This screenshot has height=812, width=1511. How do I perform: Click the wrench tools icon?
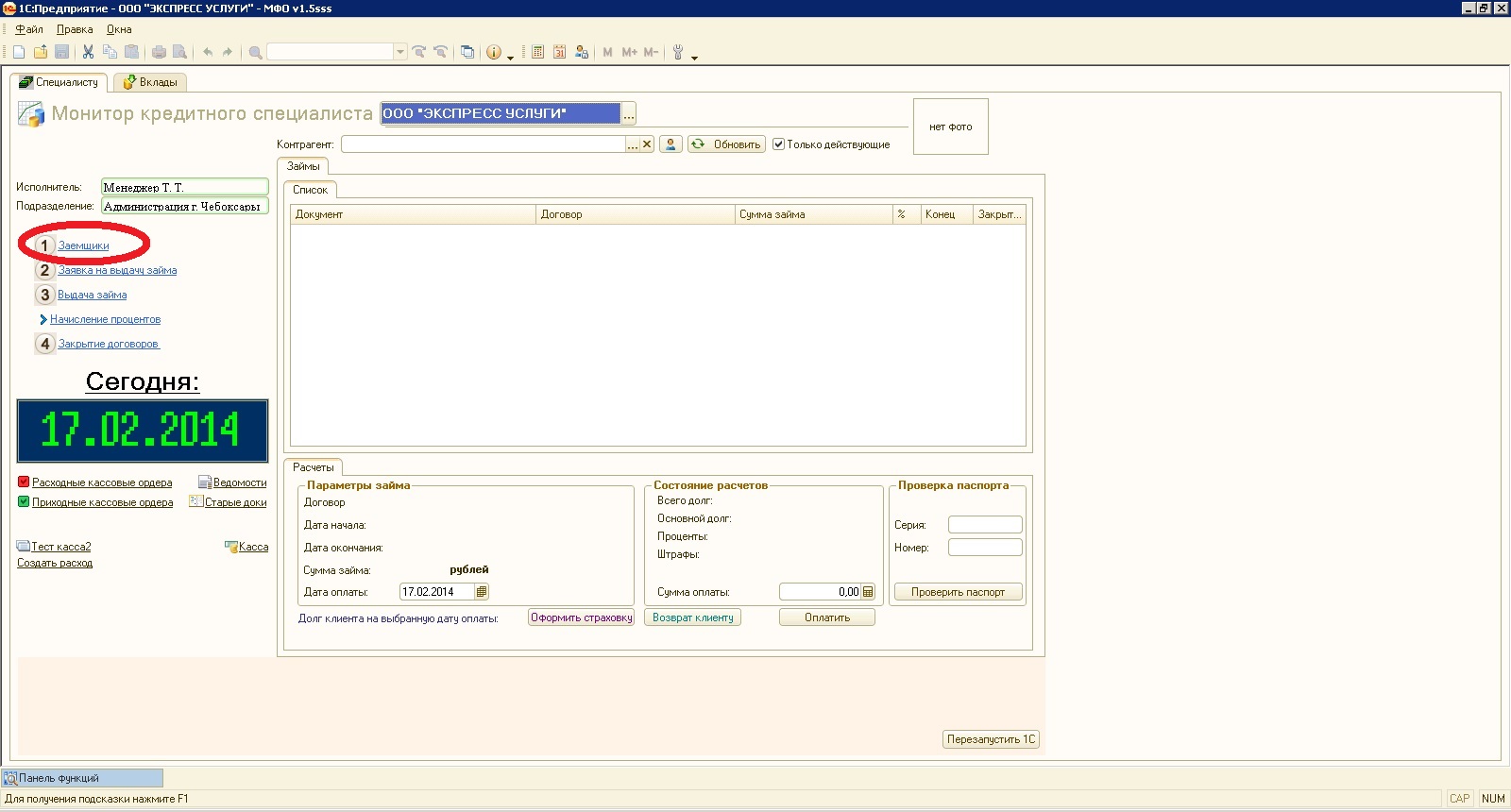pyautogui.click(x=677, y=52)
